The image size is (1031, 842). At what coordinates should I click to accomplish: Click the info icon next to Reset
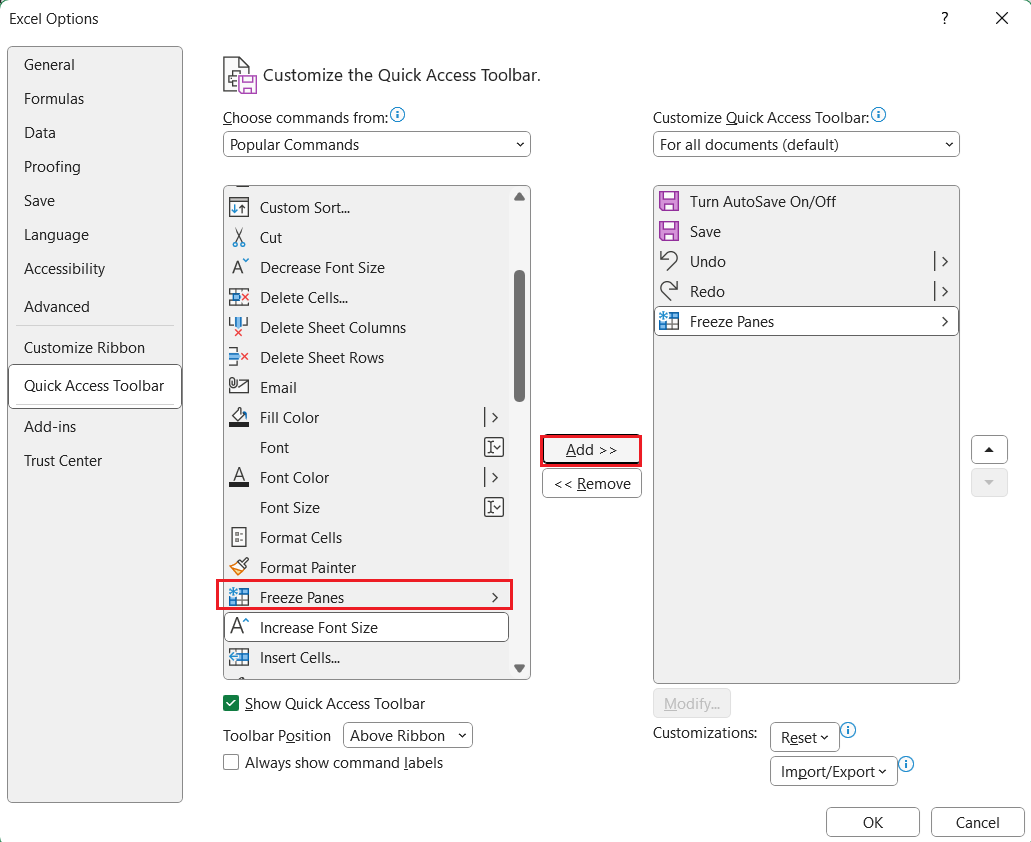click(848, 730)
